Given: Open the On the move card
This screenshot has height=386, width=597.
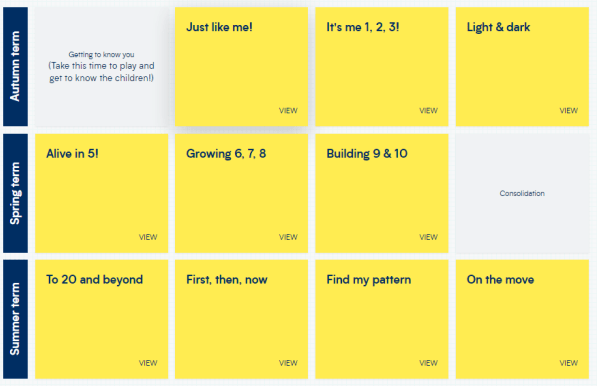Looking at the screenshot, I should click(x=522, y=319).
